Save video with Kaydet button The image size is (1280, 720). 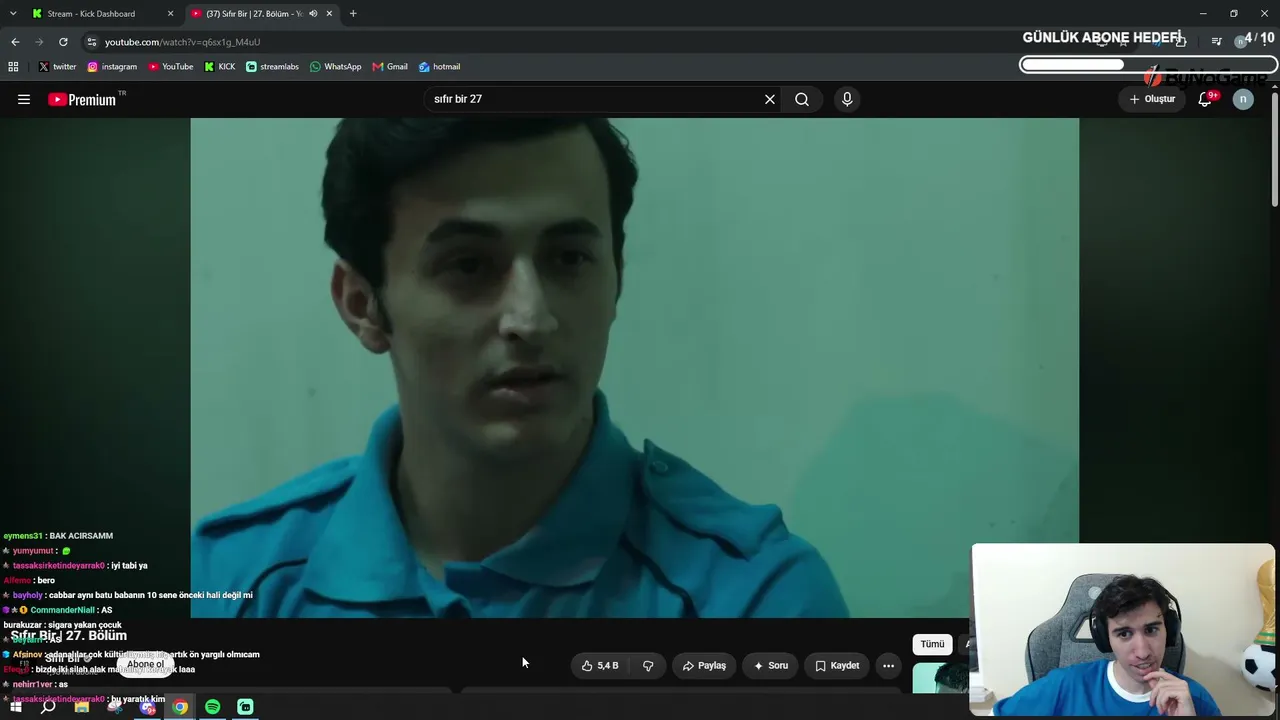point(837,665)
